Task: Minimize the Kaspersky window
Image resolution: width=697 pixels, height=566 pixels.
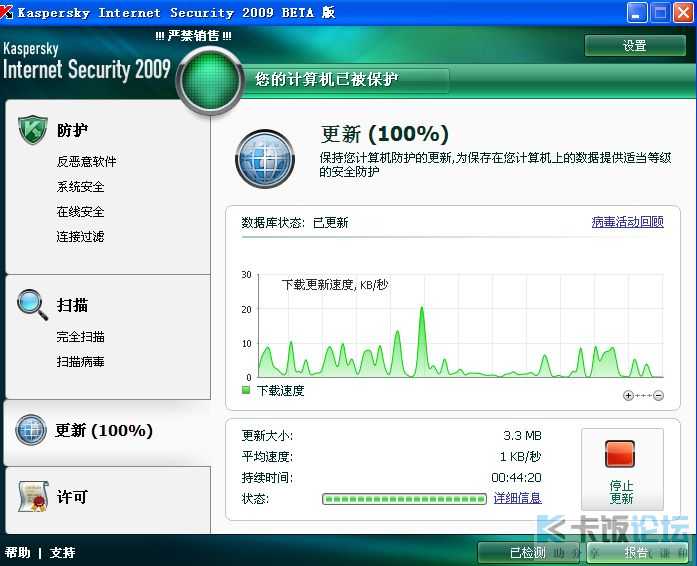Action: 637,12
